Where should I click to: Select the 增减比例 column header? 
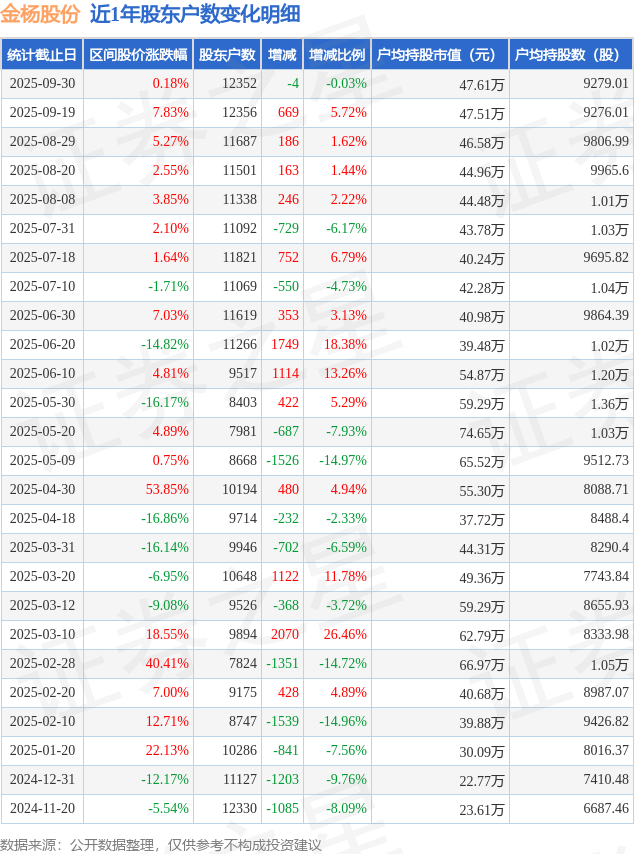[x=337, y=55]
